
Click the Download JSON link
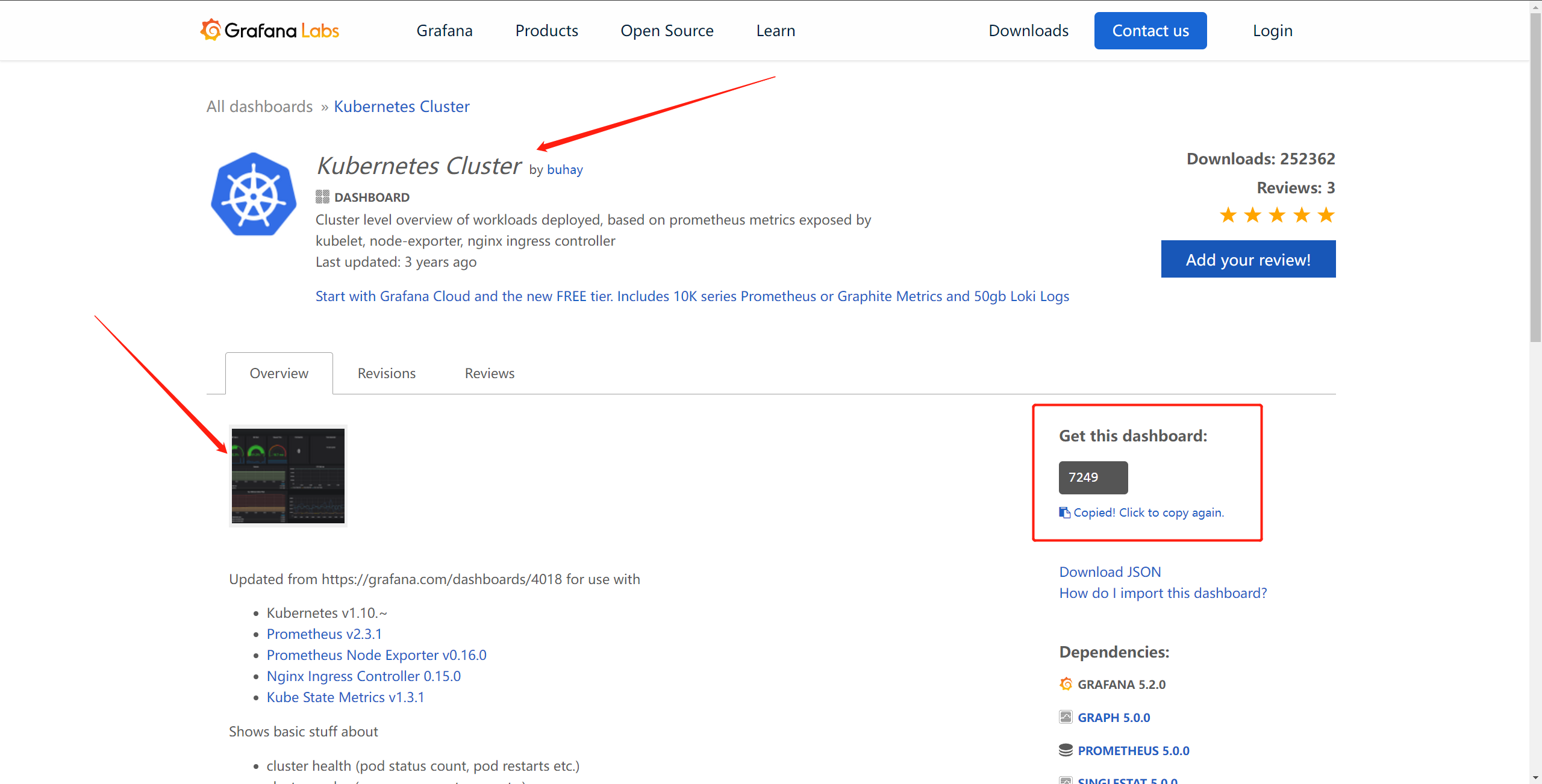pyautogui.click(x=1110, y=571)
